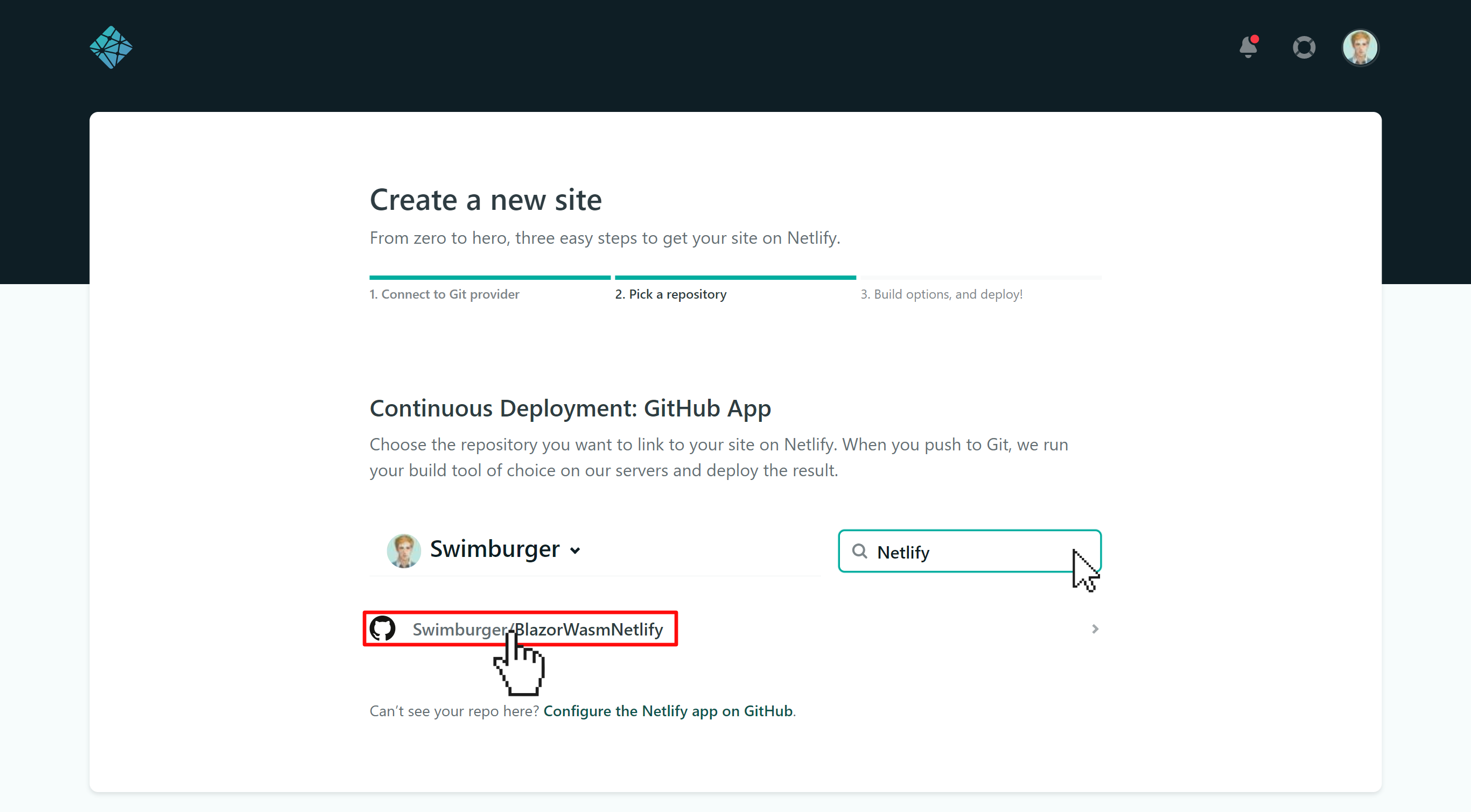Viewport: 1471px width, 812px height.
Task: Open the Netlify logo home link
Action: pos(111,47)
